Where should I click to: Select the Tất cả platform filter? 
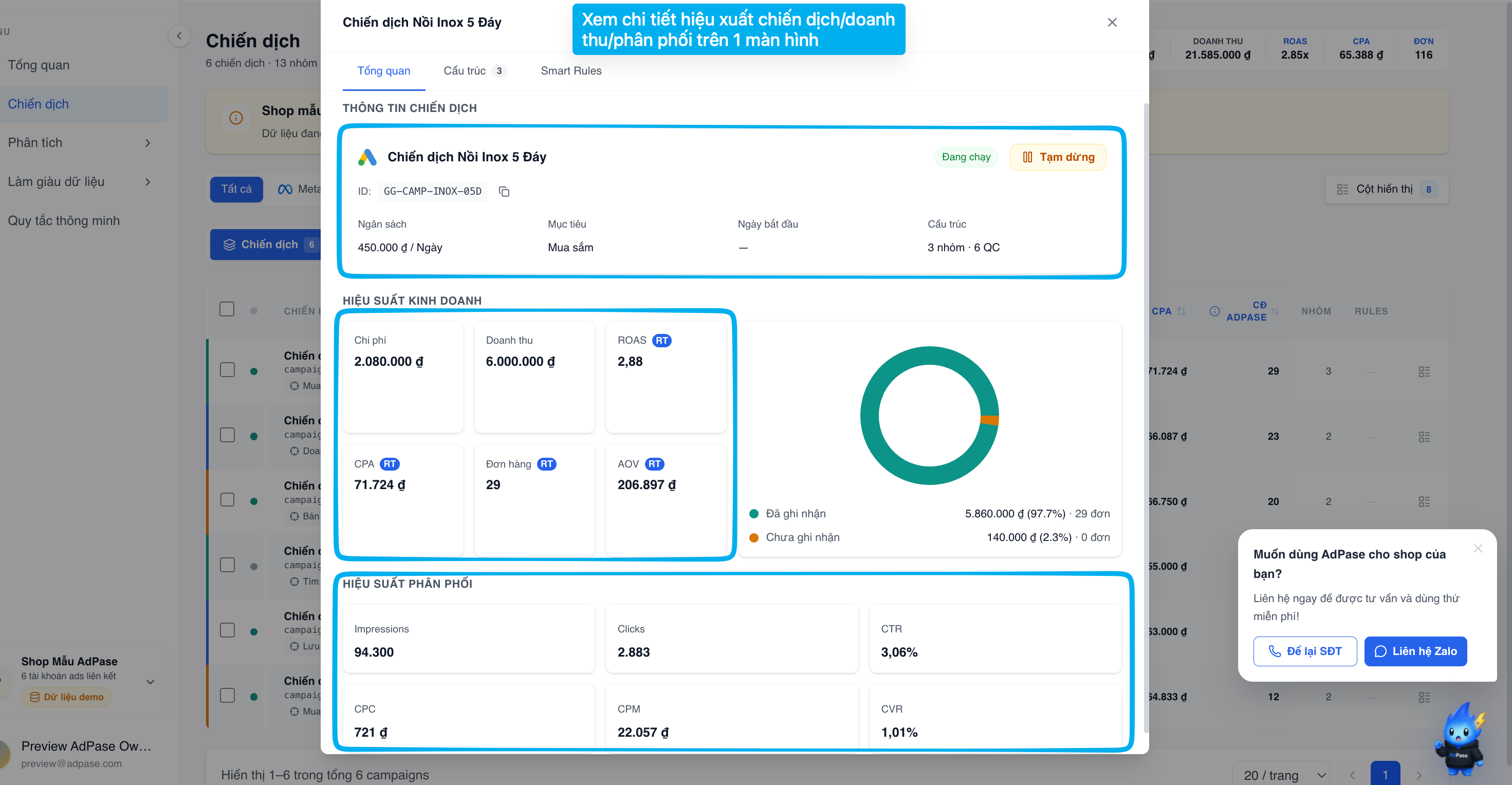236,189
